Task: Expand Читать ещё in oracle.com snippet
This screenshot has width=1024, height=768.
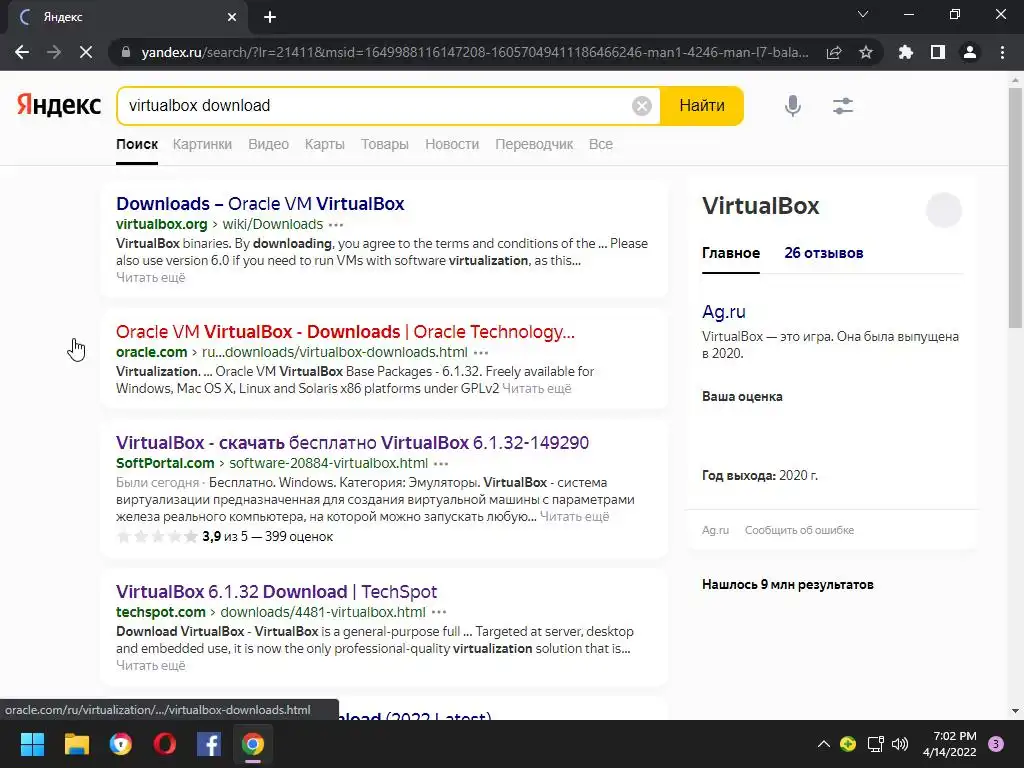Action: click(x=537, y=389)
